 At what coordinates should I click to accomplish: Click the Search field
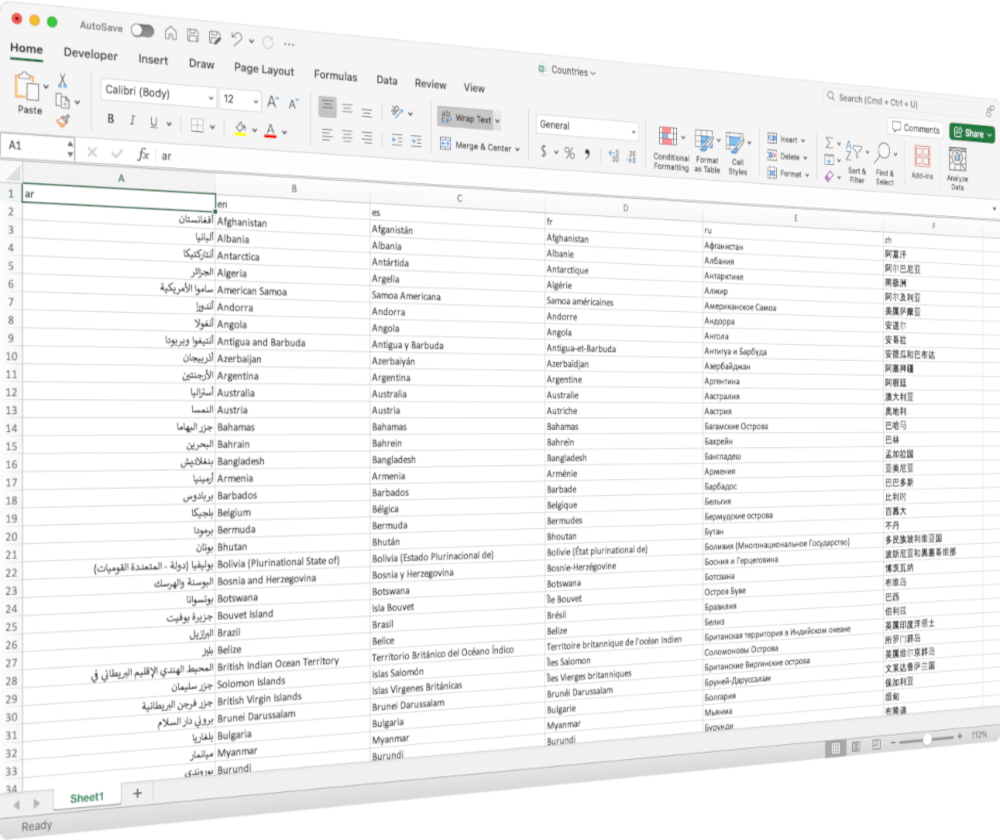point(901,101)
